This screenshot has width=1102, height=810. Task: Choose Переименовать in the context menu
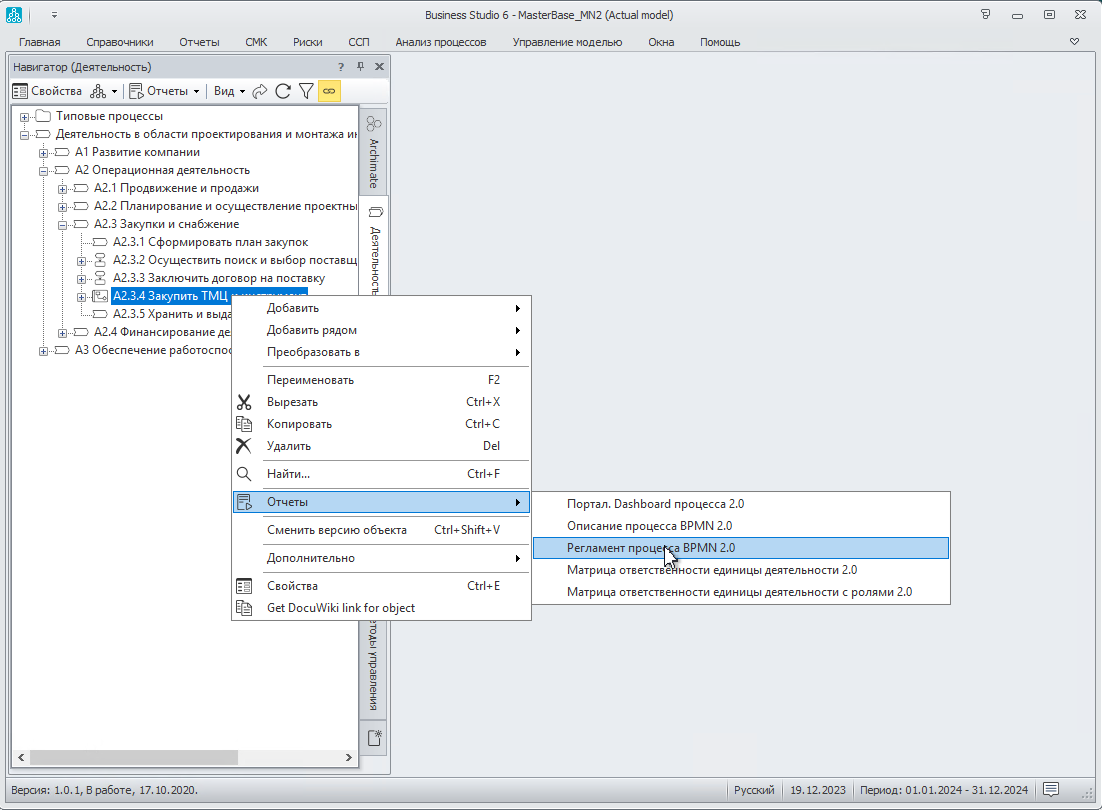coord(310,380)
